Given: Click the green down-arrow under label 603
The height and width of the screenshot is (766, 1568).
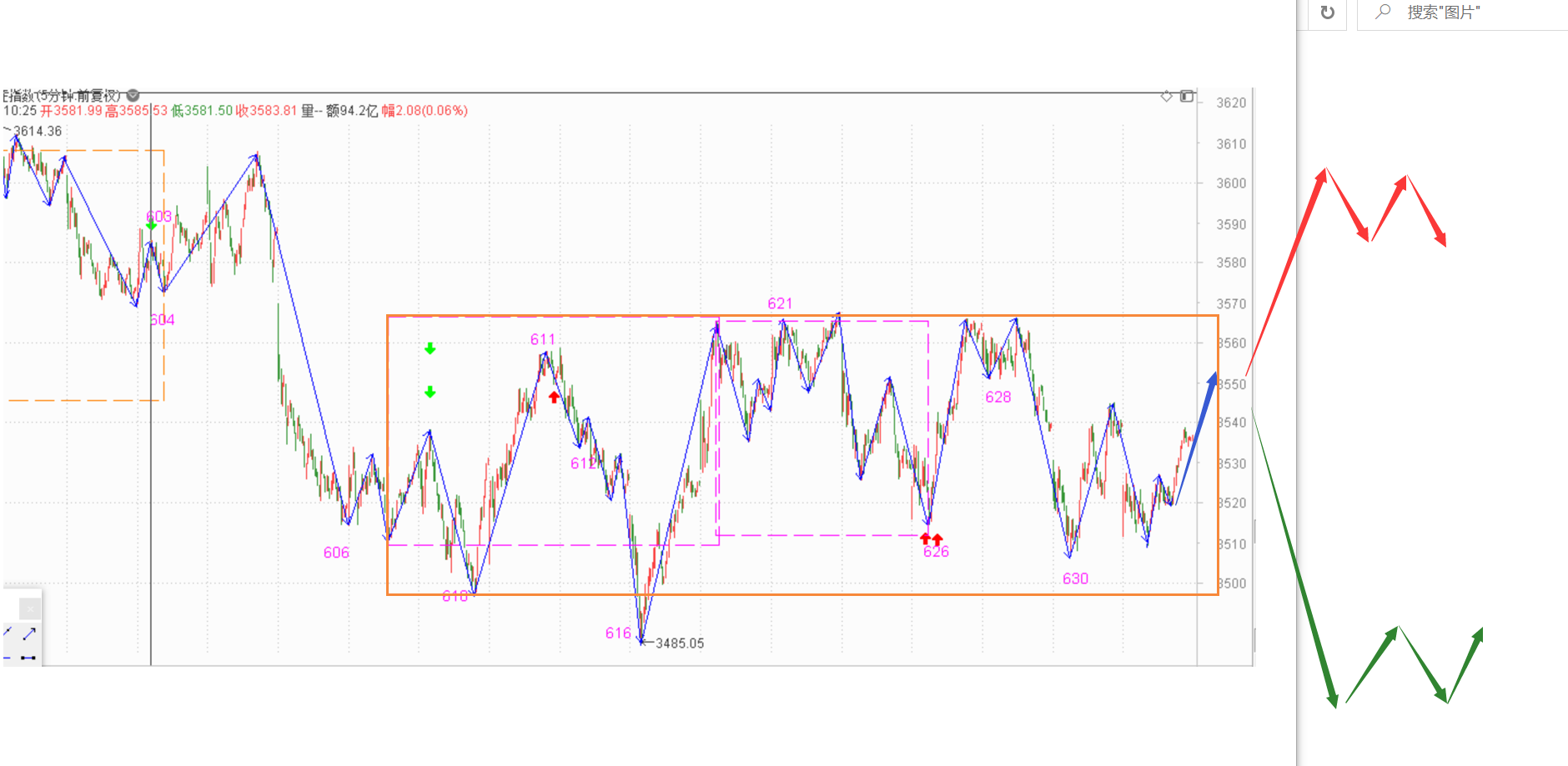Looking at the screenshot, I should [151, 226].
